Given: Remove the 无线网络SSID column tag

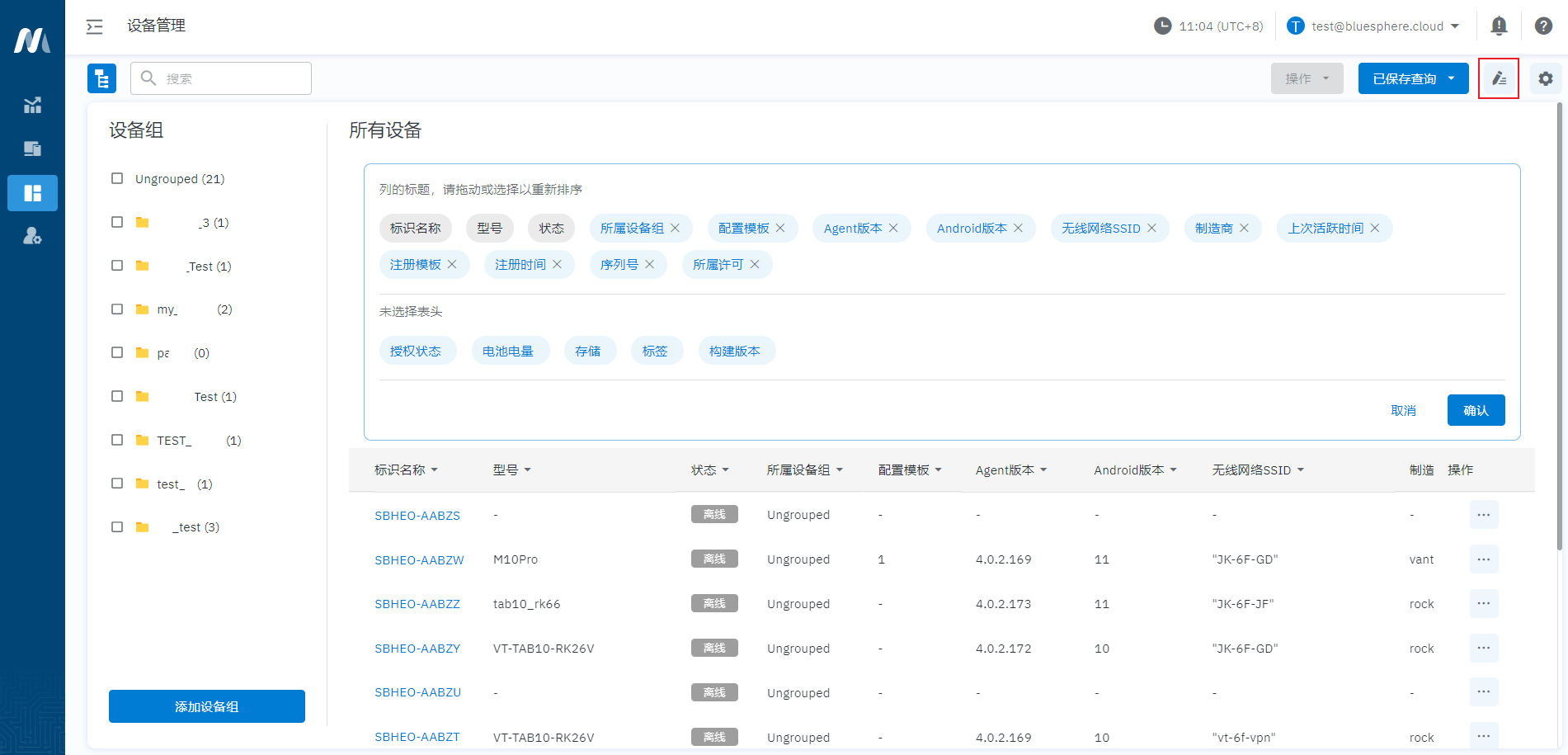Looking at the screenshot, I should coord(1151,229).
